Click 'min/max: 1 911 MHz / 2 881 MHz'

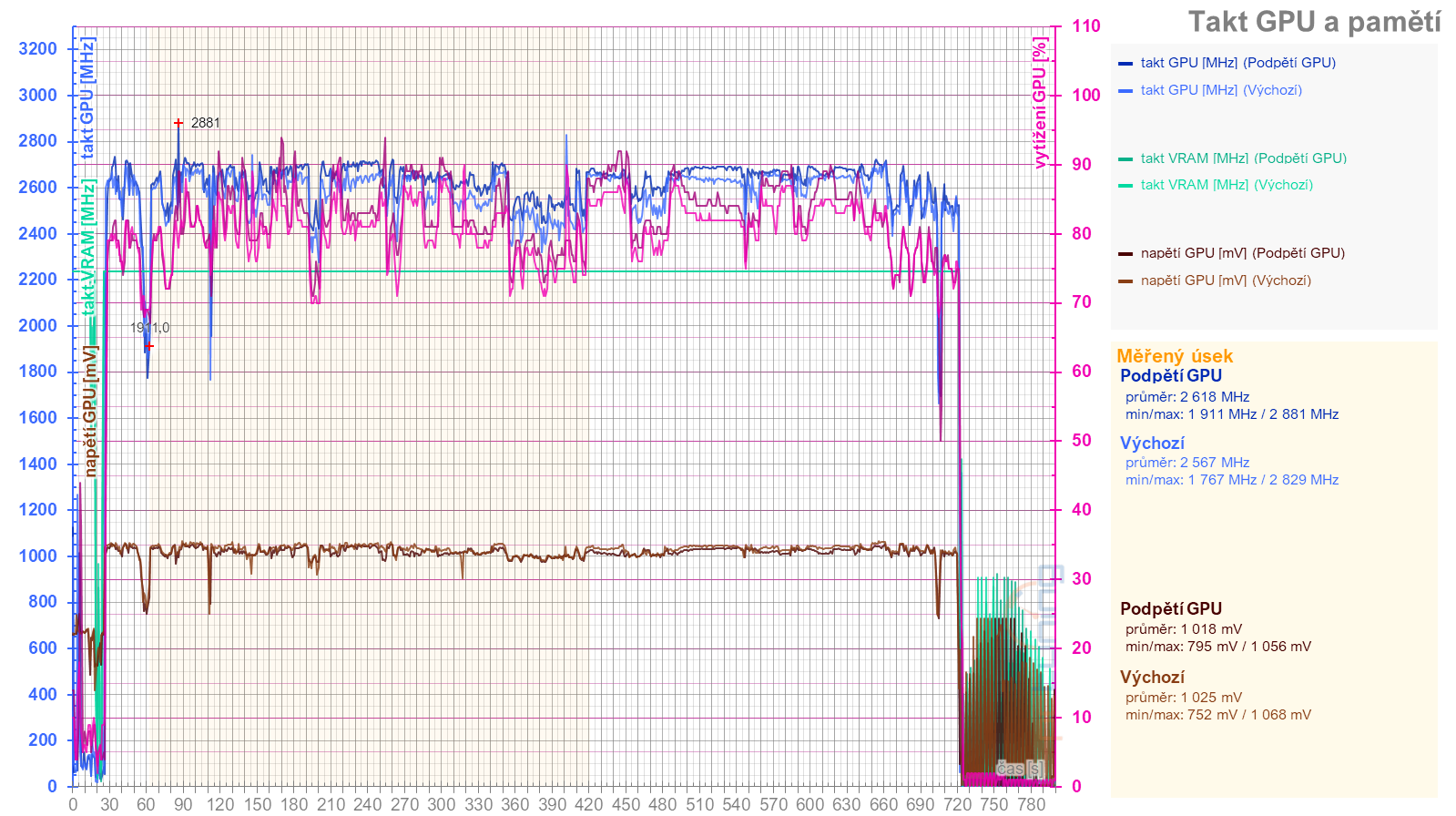pyautogui.click(x=1232, y=414)
